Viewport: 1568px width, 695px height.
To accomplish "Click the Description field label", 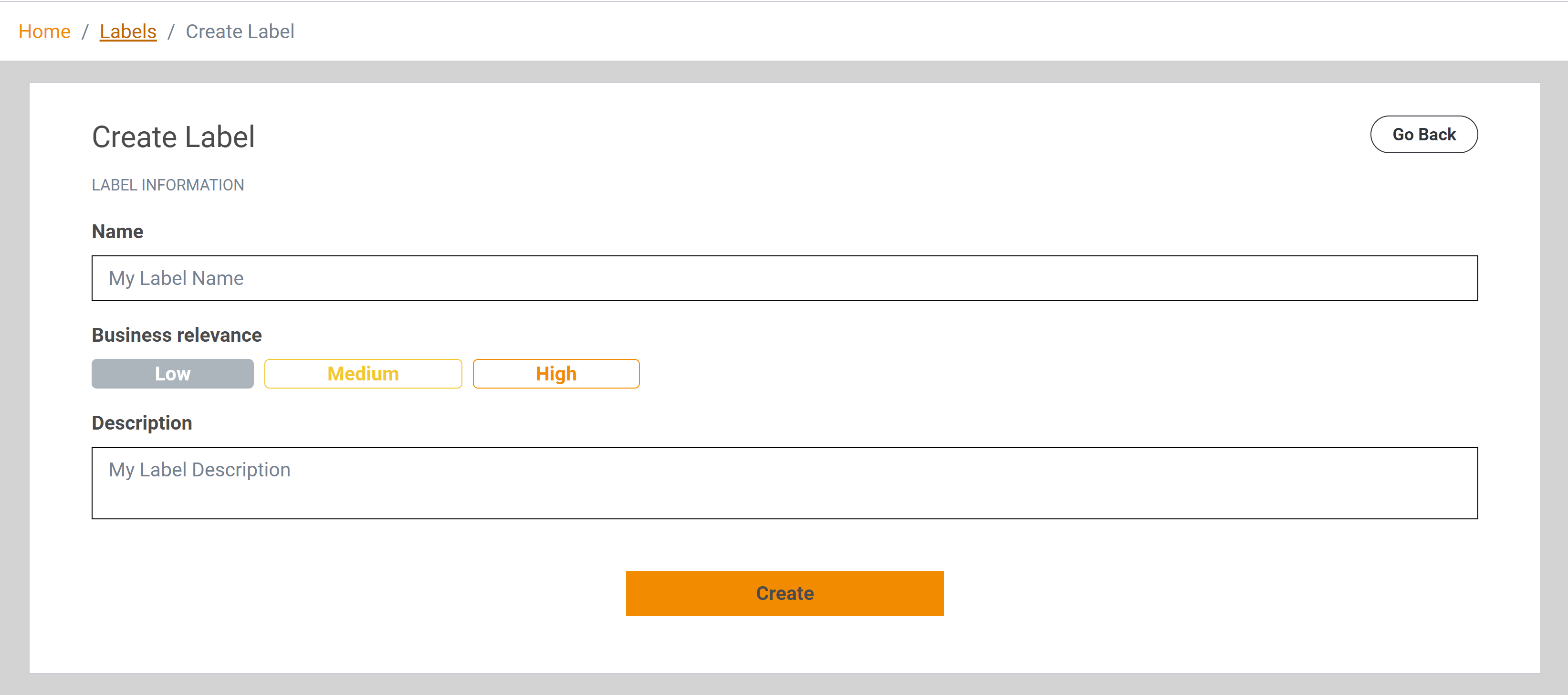I will 142,423.
